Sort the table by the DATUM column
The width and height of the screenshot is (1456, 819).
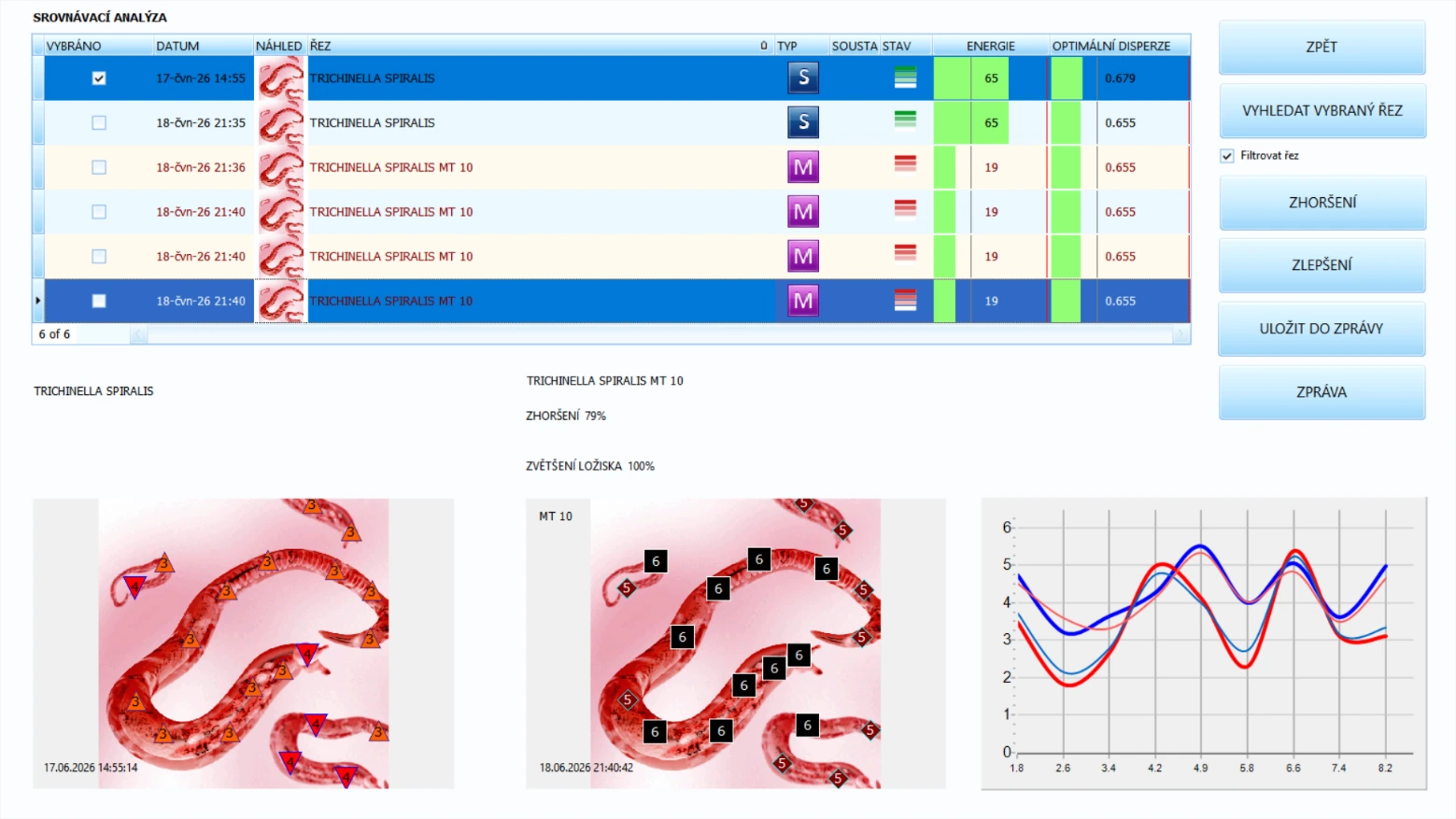tap(204, 46)
